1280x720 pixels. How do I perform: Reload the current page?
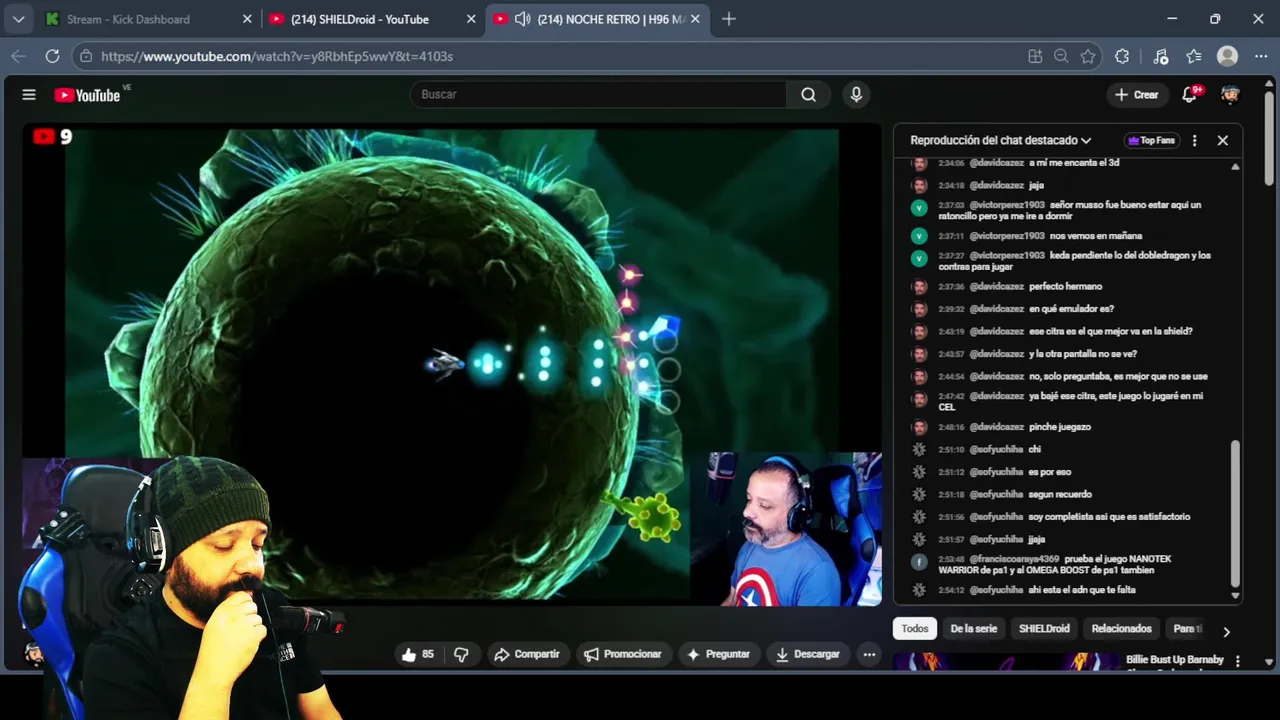click(x=53, y=56)
